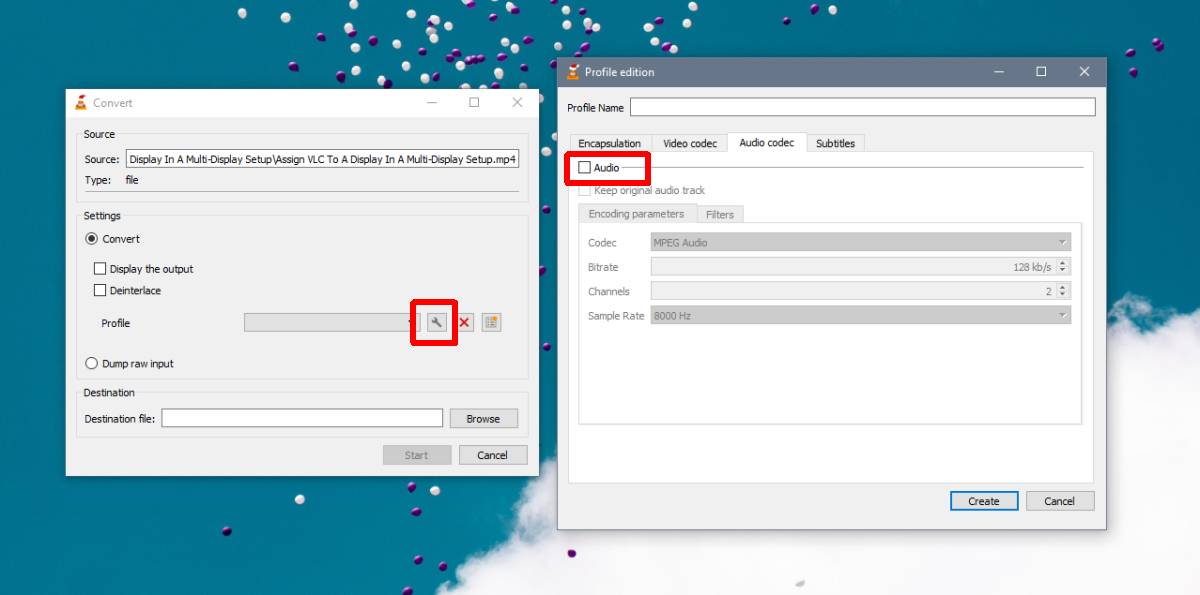This screenshot has height=595, width=1200.
Task: Click the Source path field
Action: 322,159
